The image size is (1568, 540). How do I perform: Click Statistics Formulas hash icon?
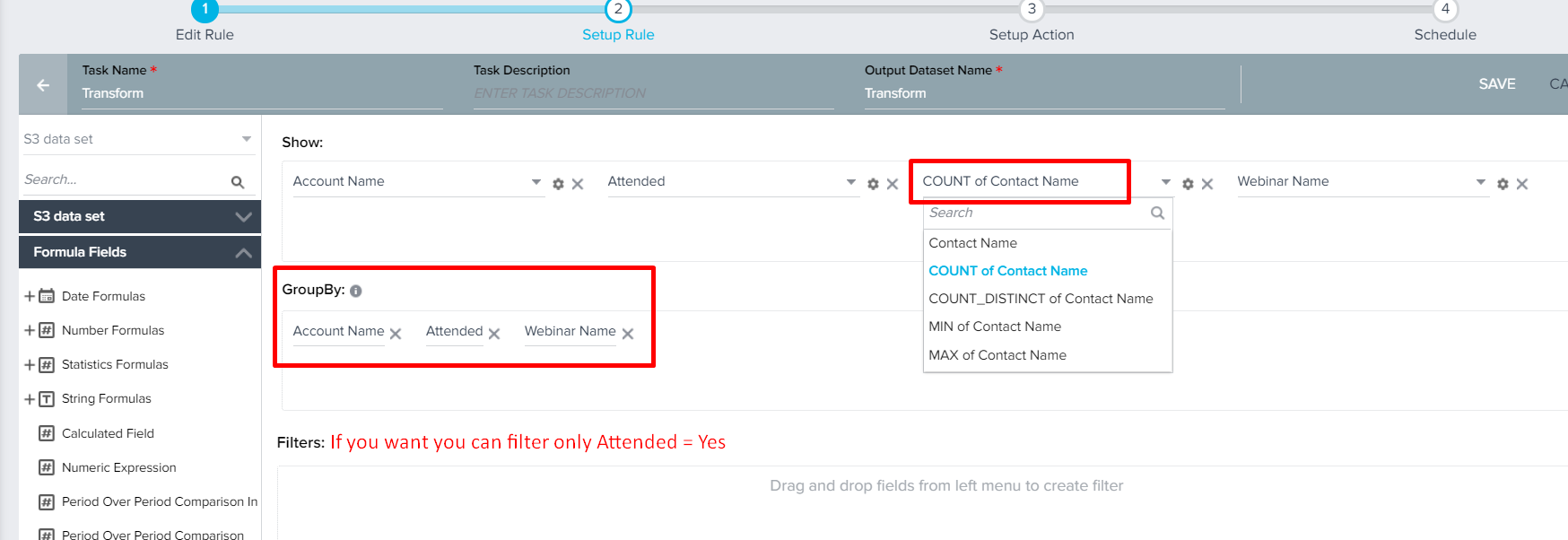click(x=47, y=364)
